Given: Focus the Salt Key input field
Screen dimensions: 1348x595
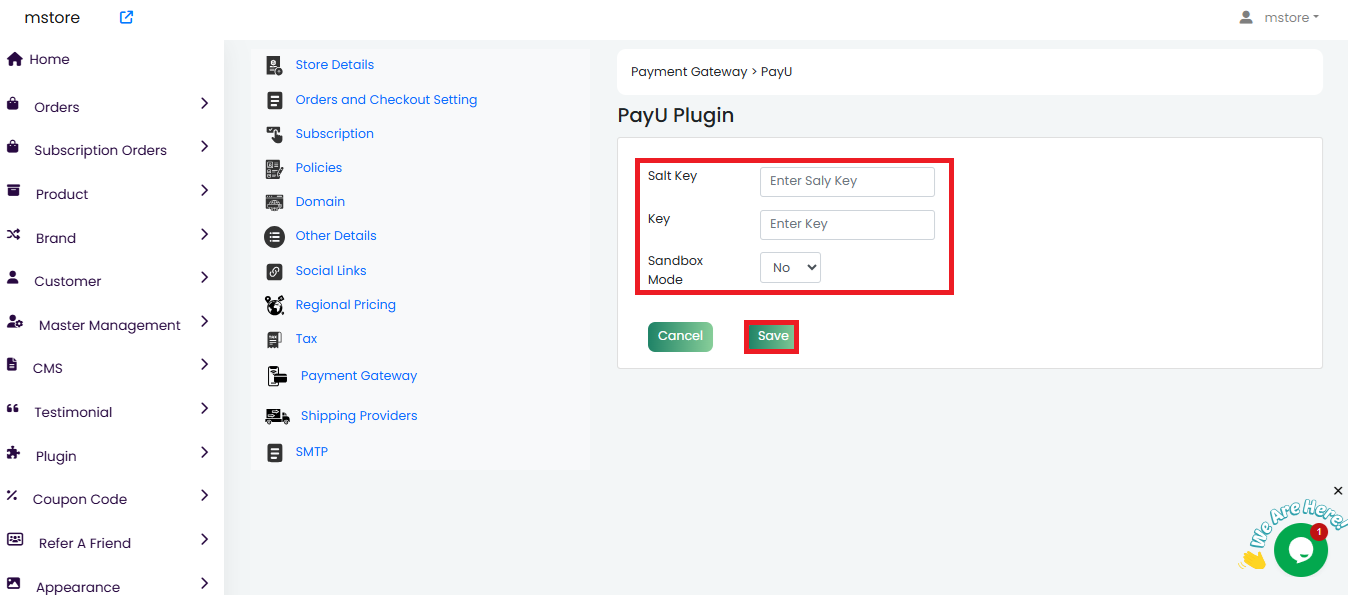Looking at the screenshot, I should [x=846, y=181].
